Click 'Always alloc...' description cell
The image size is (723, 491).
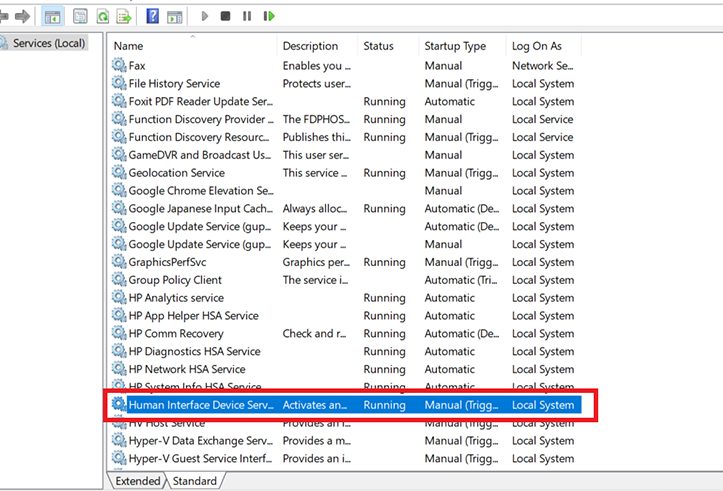click(x=314, y=208)
